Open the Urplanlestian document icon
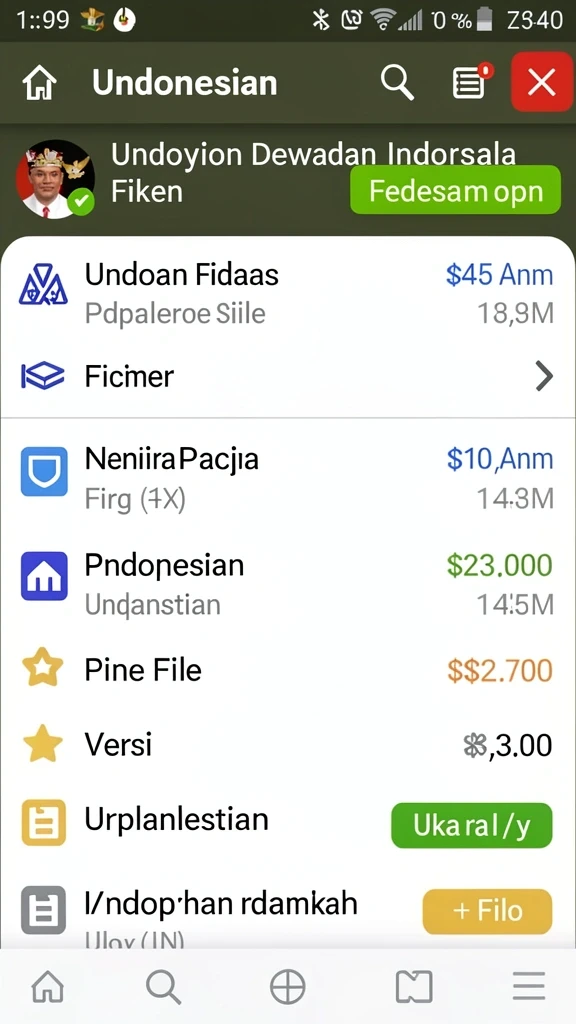This screenshot has width=576, height=1024. pyautogui.click(x=44, y=822)
